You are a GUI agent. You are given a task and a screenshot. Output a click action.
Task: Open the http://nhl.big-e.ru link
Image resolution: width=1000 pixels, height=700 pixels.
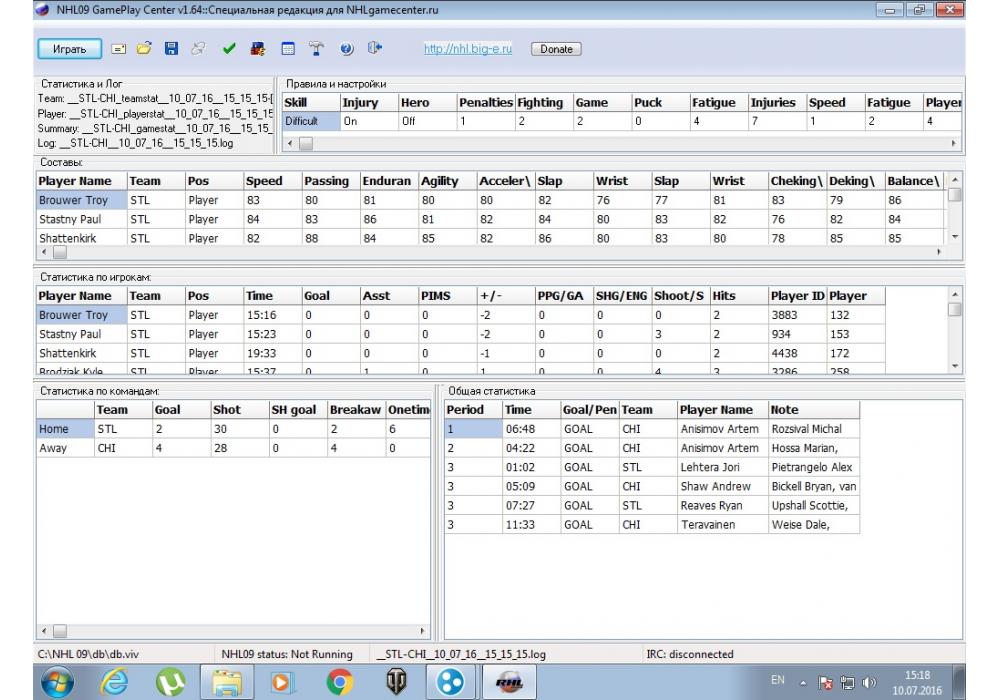click(x=467, y=48)
